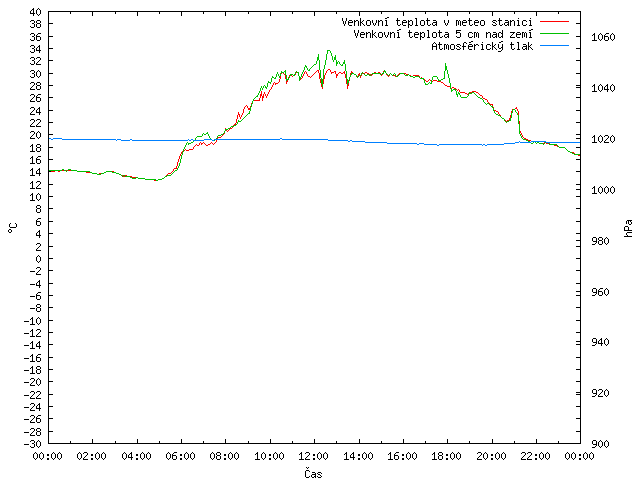Click x-axis label '16:00'
The height and width of the screenshot is (480, 640).
pyautogui.click(x=402, y=456)
